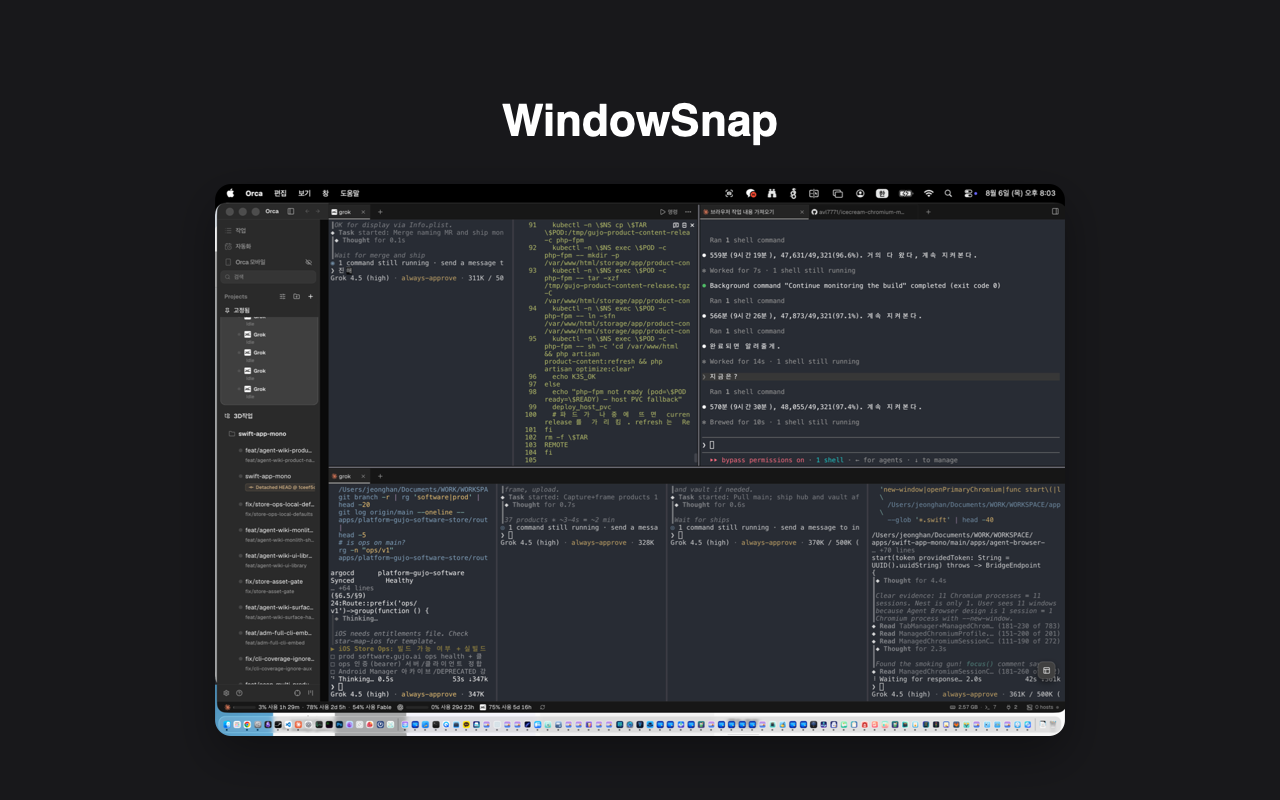
Task: Open the Orca menu in the menu bar
Action: pyautogui.click(x=254, y=193)
